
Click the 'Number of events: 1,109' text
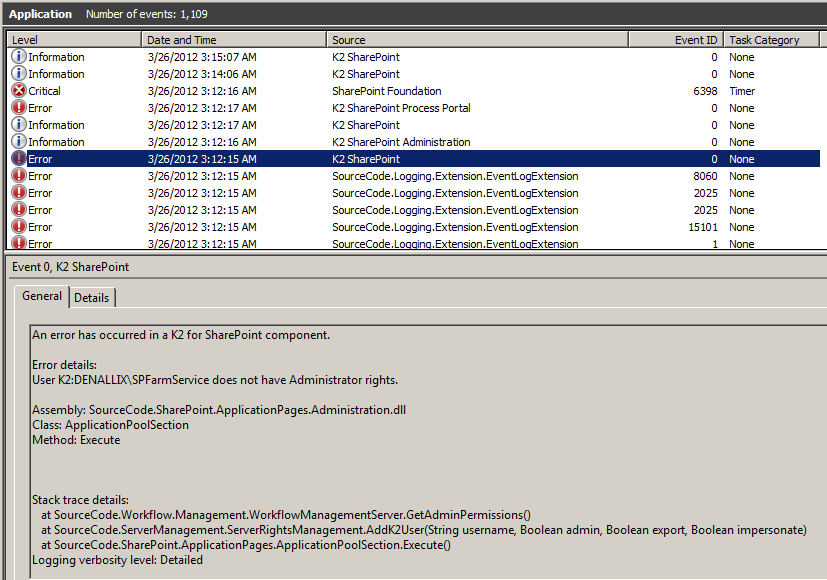[147, 14]
